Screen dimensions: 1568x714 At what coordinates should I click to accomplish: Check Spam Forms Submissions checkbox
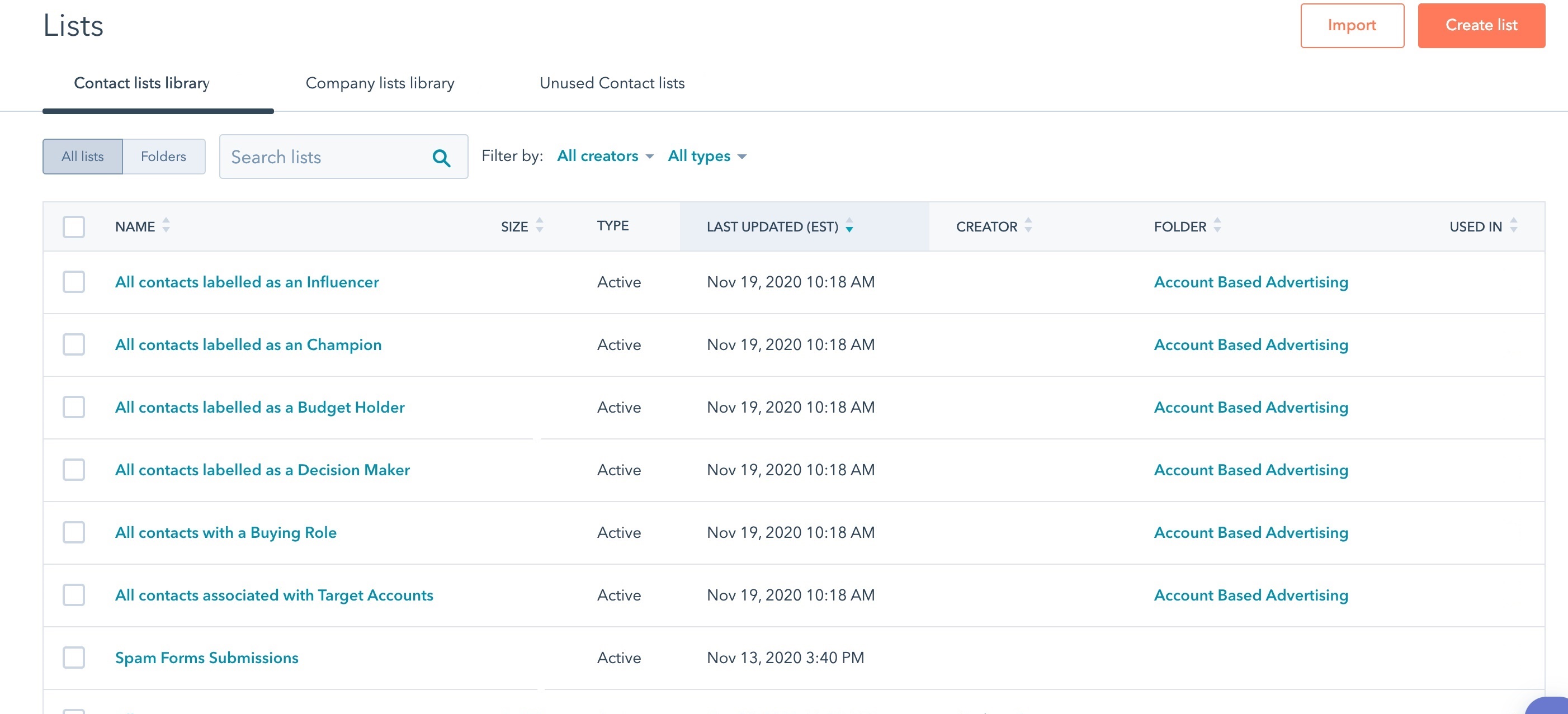(74, 658)
